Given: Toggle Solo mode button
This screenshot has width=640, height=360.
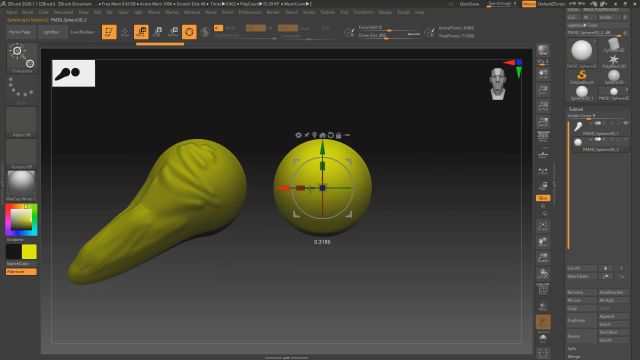Looking at the screenshot, I should [543, 338].
